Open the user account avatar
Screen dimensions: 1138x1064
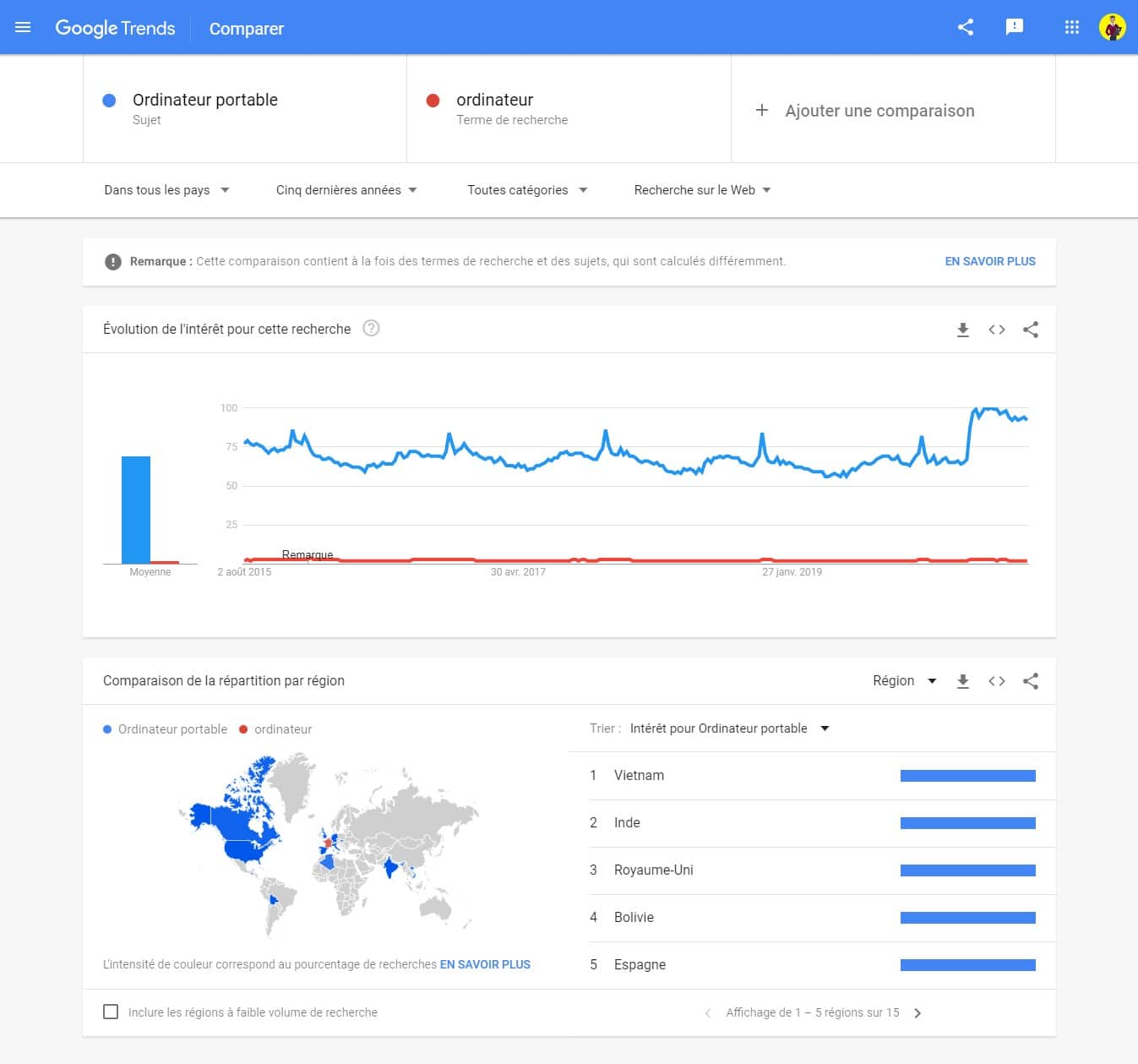click(1112, 27)
